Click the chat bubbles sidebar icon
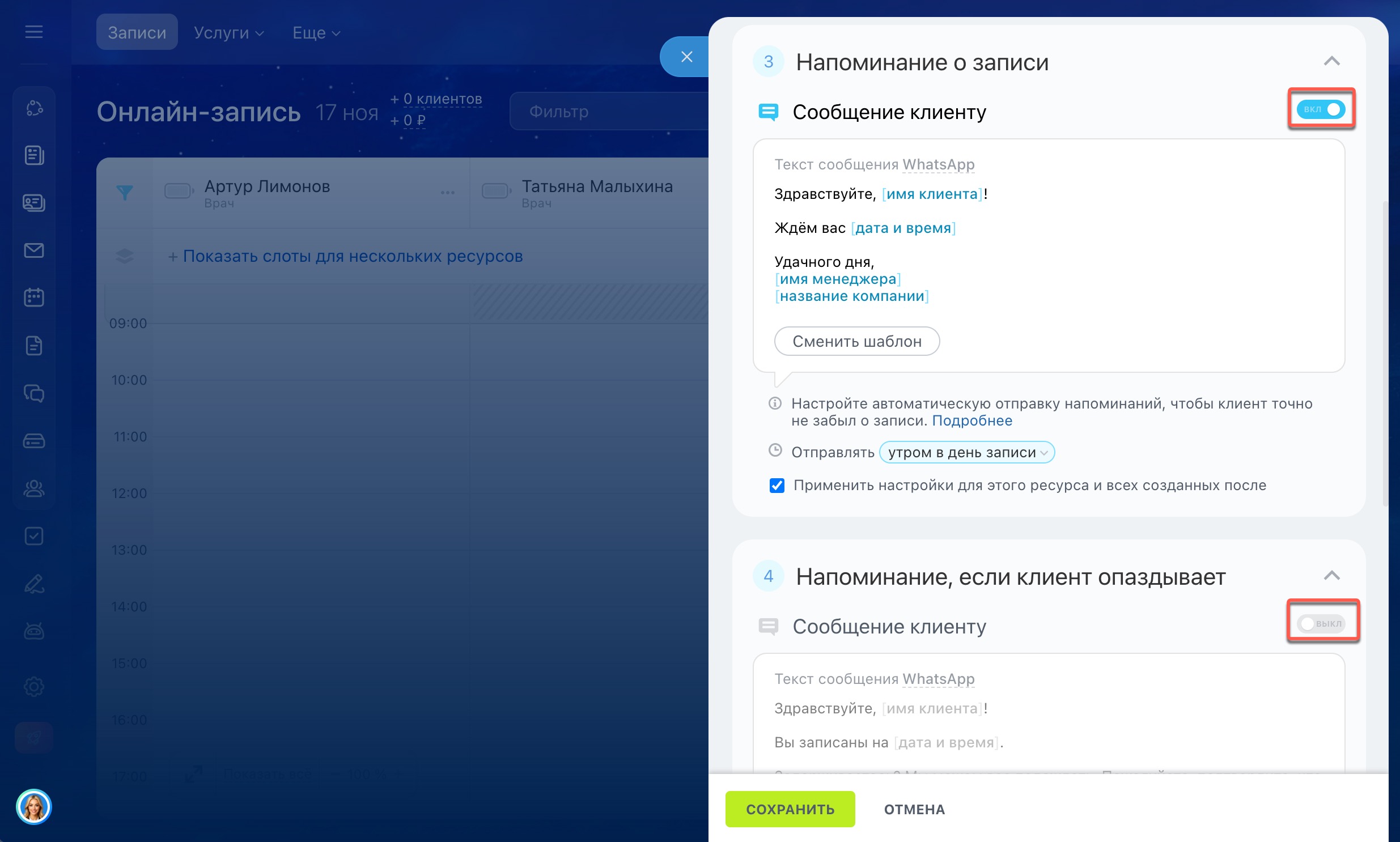Viewport: 1400px width, 842px height. pyautogui.click(x=34, y=393)
